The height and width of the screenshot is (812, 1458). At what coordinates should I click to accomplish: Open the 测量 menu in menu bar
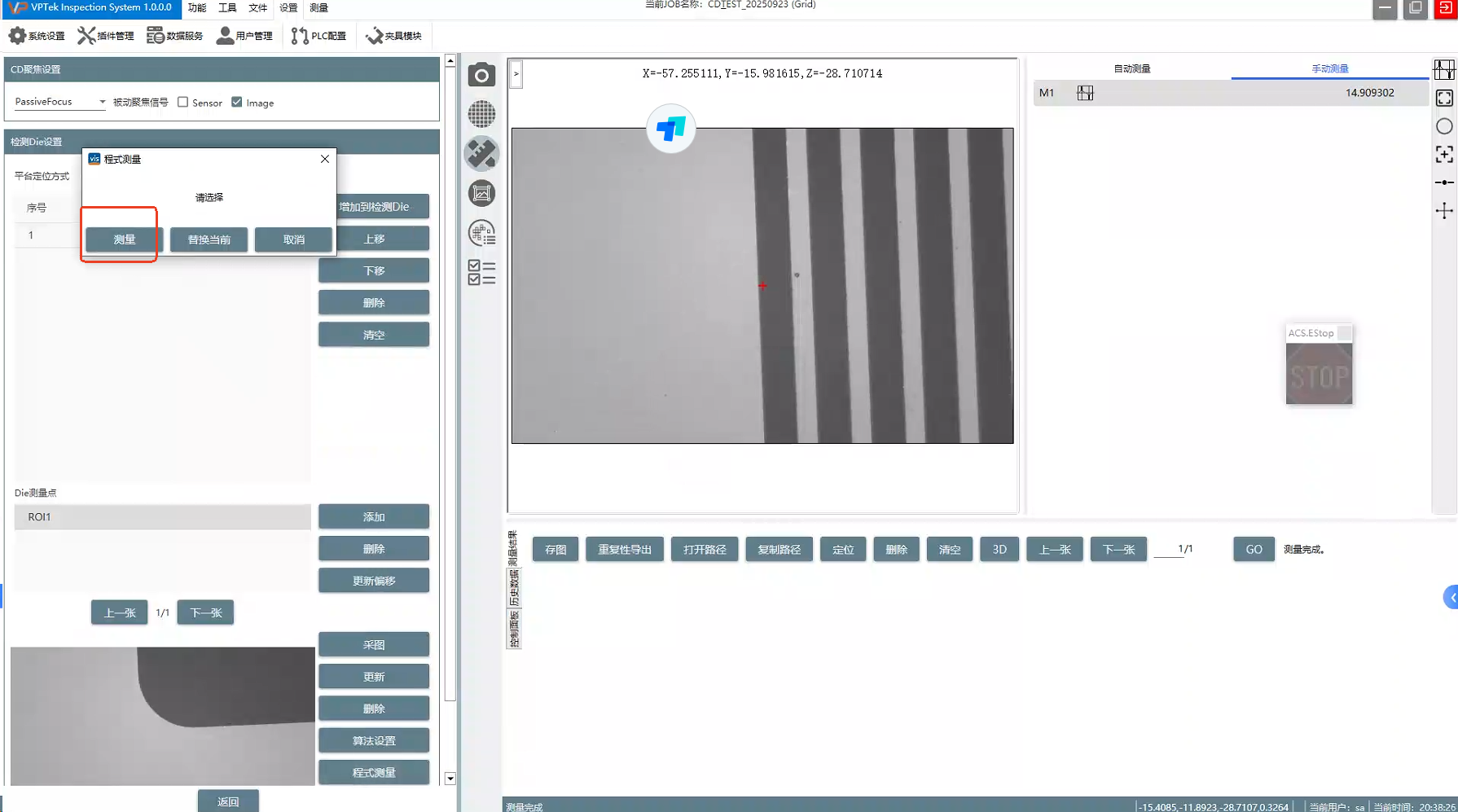pyautogui.click(x=318, y=8)
